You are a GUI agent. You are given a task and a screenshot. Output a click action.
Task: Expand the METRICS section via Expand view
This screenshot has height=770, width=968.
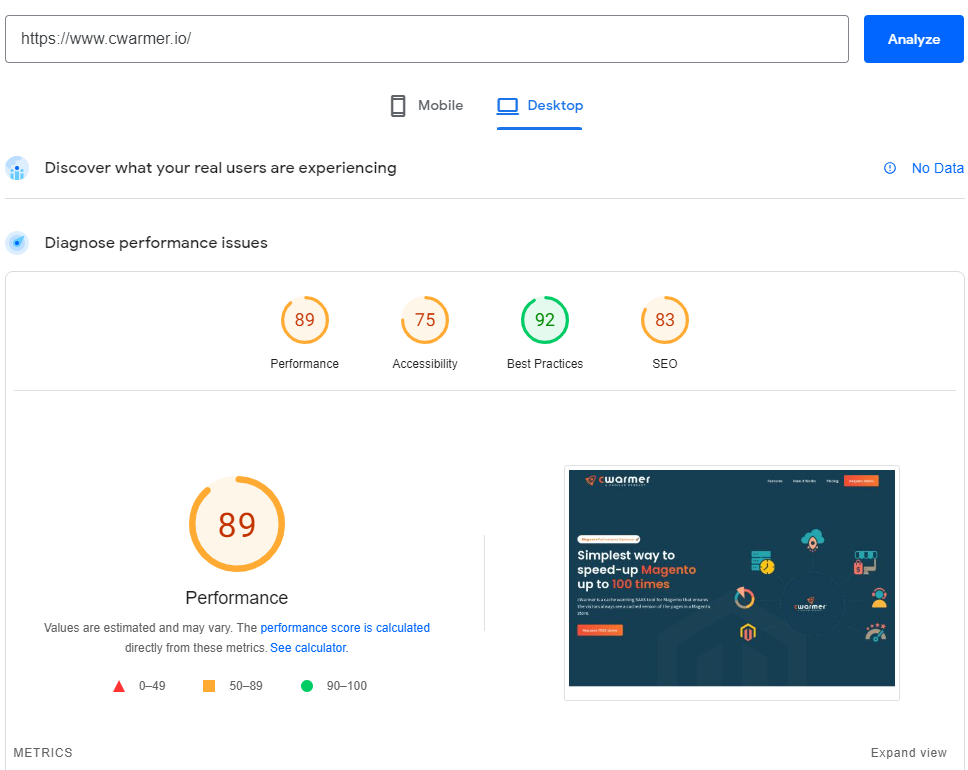(908, 752)
